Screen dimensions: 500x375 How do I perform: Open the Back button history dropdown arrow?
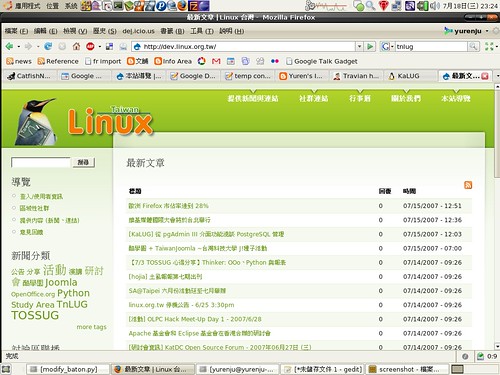click(19, 47)
